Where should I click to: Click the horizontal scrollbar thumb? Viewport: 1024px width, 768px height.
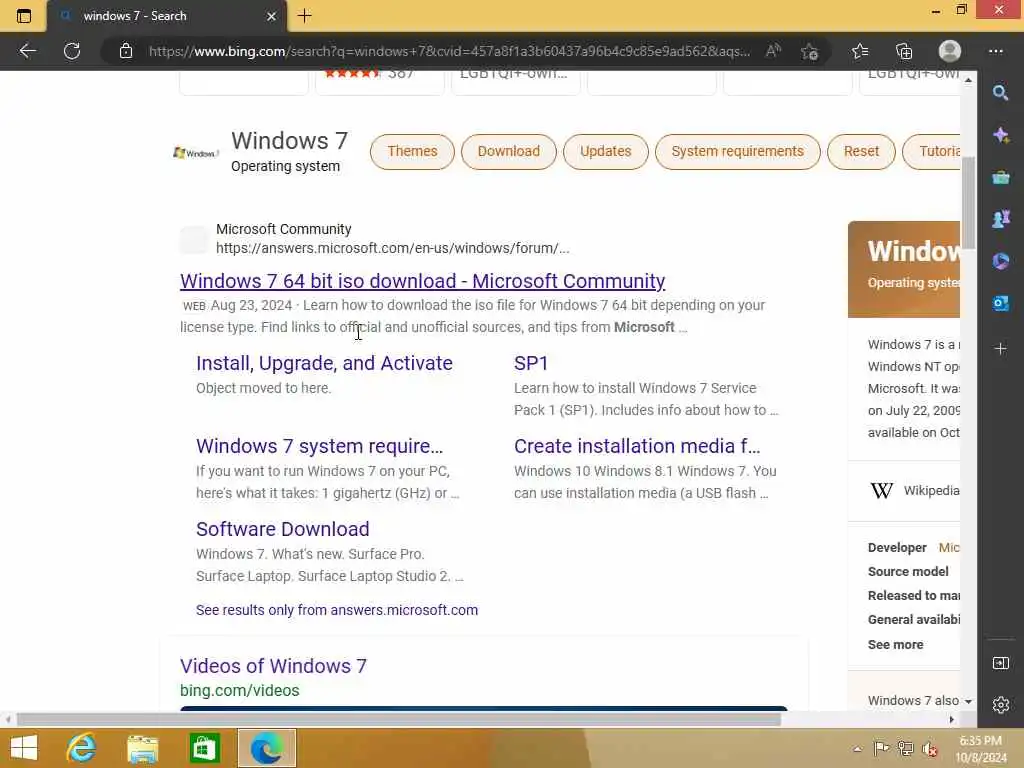(398, 719)
